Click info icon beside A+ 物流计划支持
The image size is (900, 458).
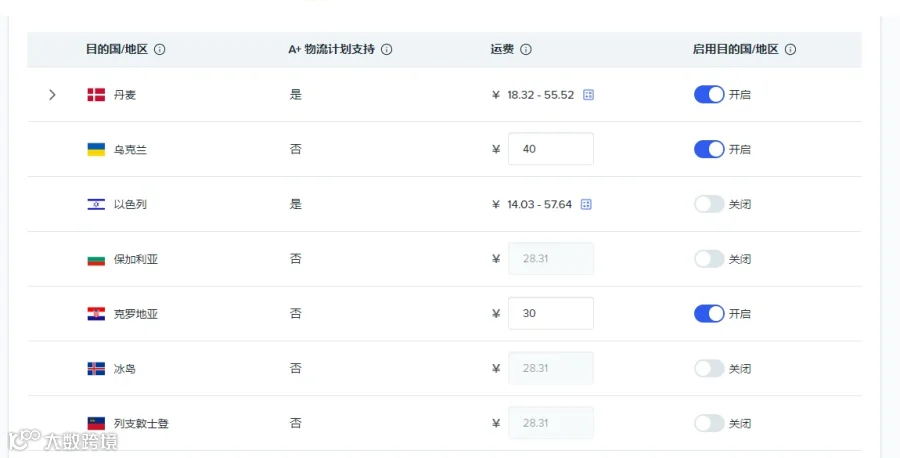387,49
